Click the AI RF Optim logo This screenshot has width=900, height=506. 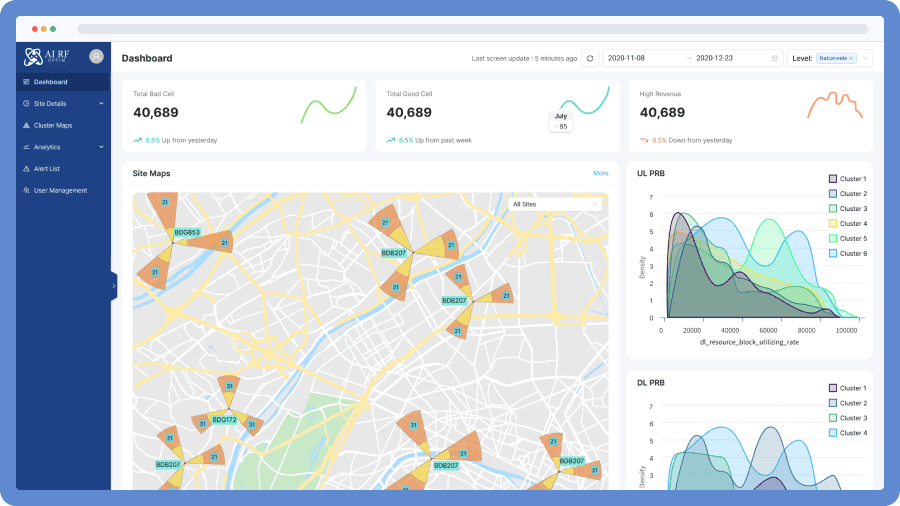pyautogui.click(x=46, y=56)
